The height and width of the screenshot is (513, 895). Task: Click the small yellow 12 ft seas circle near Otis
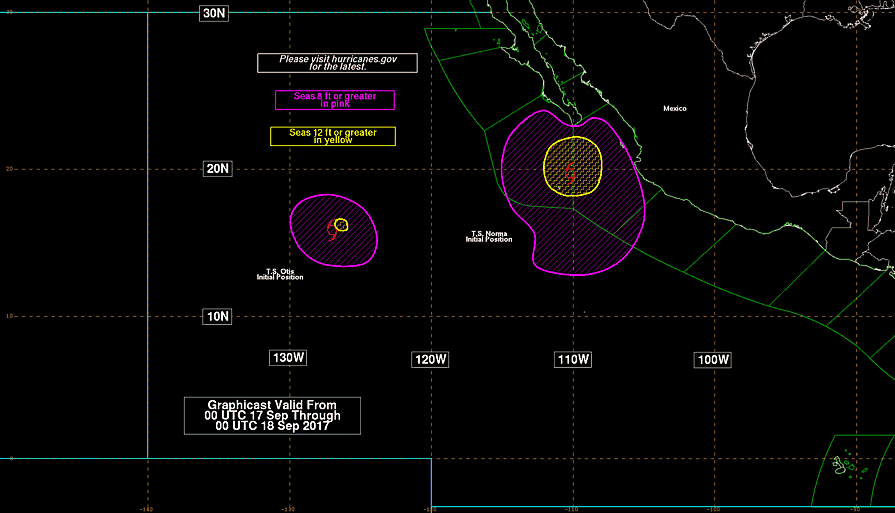tap(341, 225)
